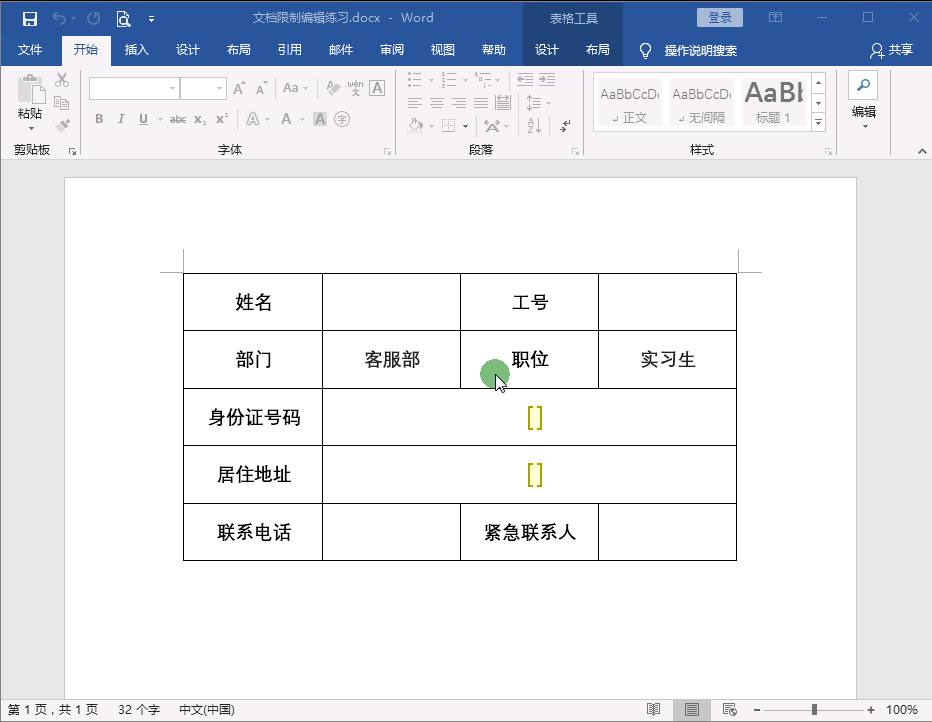Select the enclose character (带圈字符) icon
The width and height of the screenshot is (932, 722).
(343, 118)
